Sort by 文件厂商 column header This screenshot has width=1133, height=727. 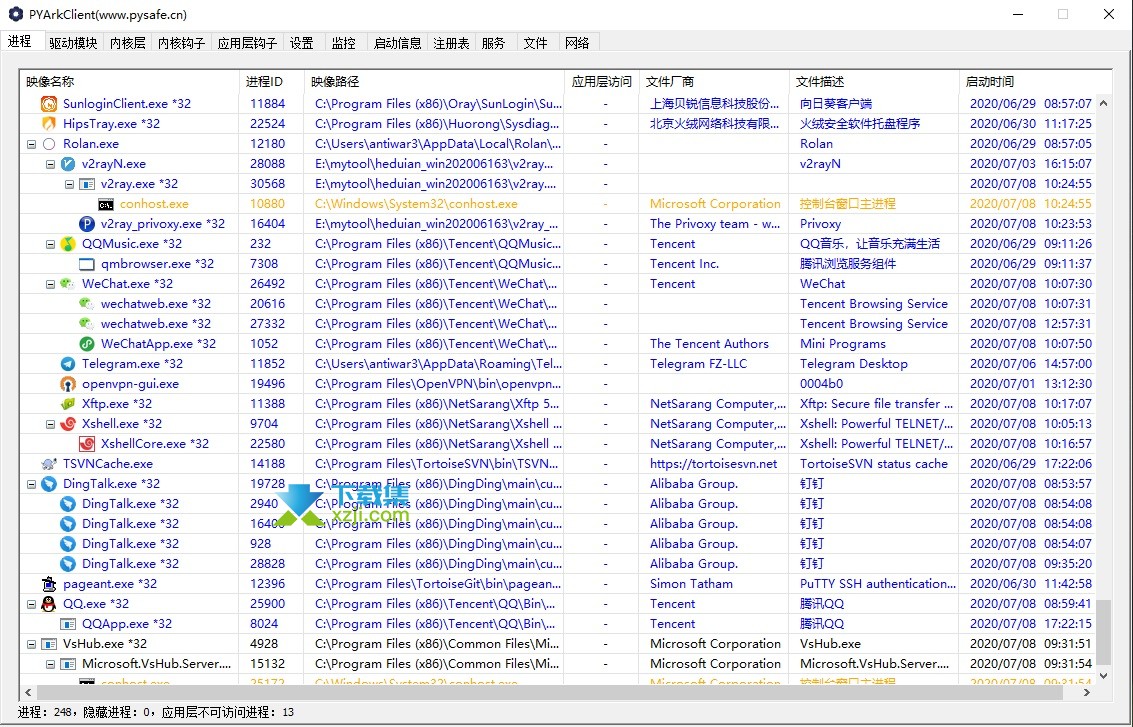pyautogui.click(x=713, y=82)
